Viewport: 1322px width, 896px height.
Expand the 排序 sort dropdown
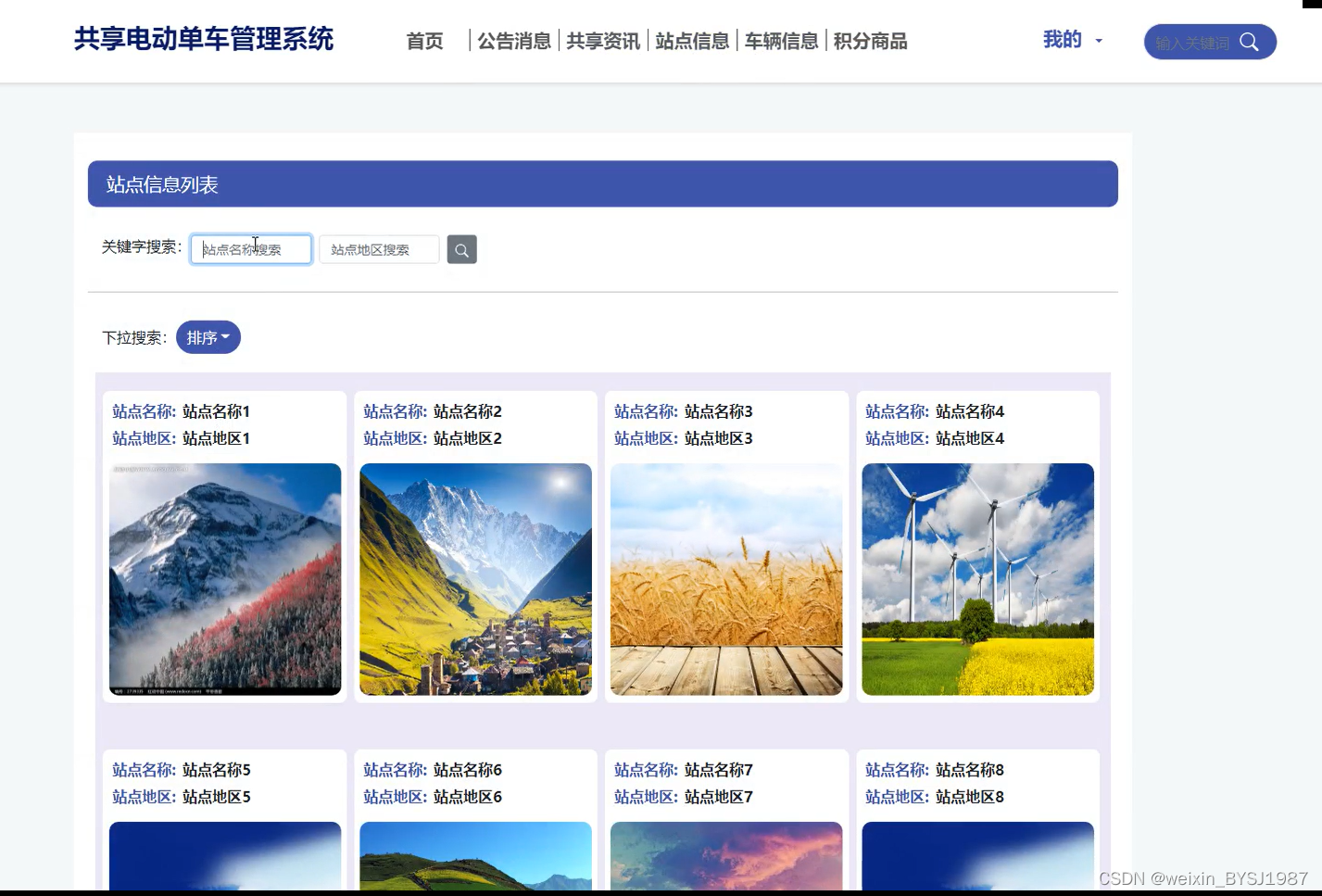click(208, 337)
